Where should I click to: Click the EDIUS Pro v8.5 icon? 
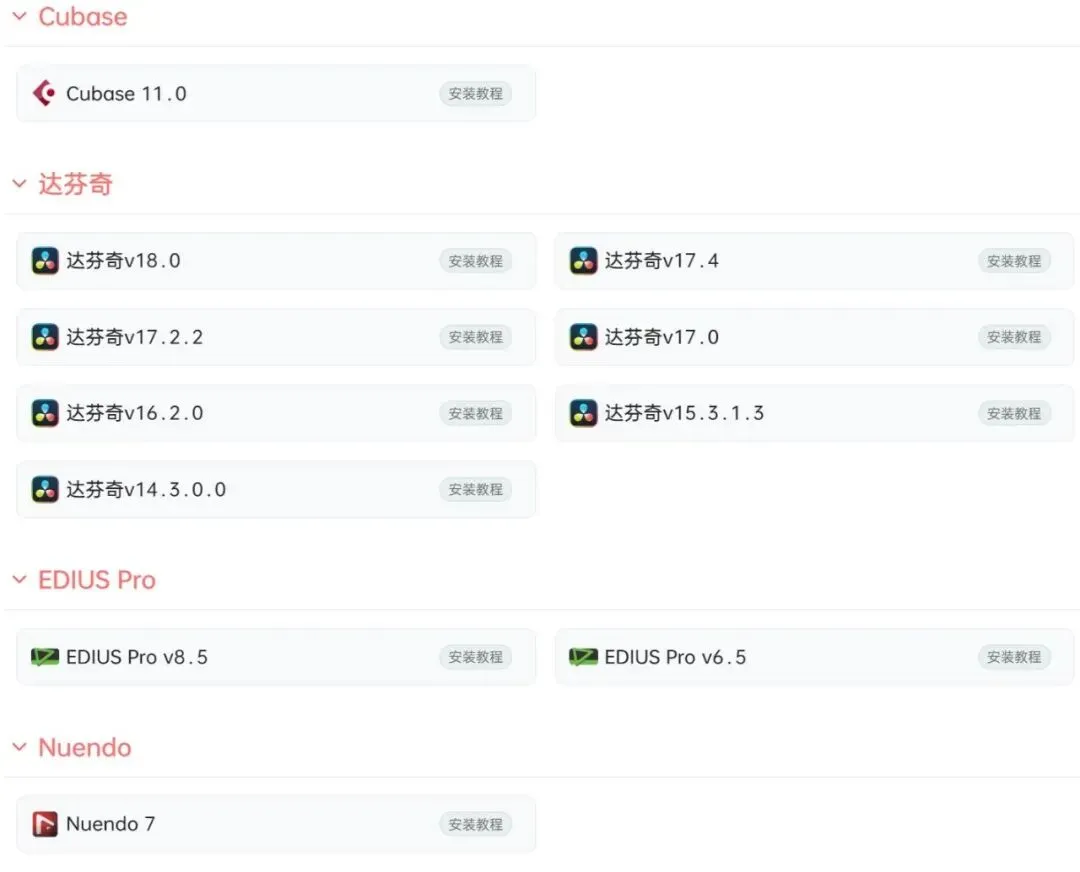point(45,657)
